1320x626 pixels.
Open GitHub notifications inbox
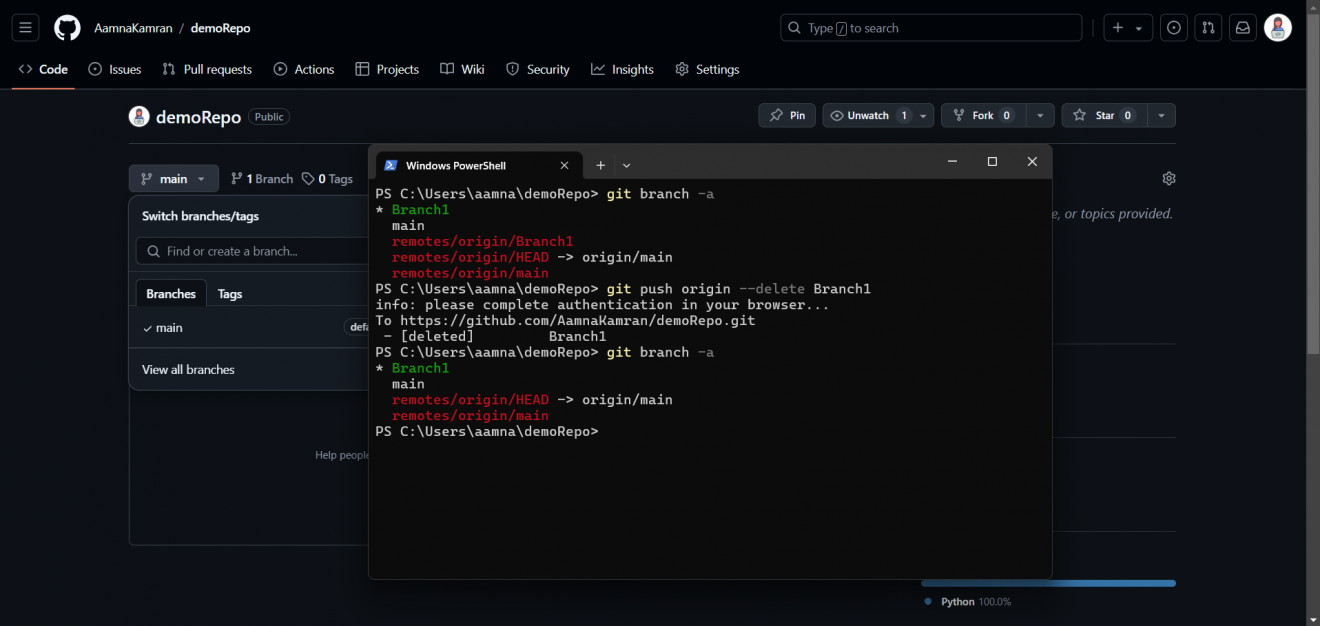[1242, 27]
